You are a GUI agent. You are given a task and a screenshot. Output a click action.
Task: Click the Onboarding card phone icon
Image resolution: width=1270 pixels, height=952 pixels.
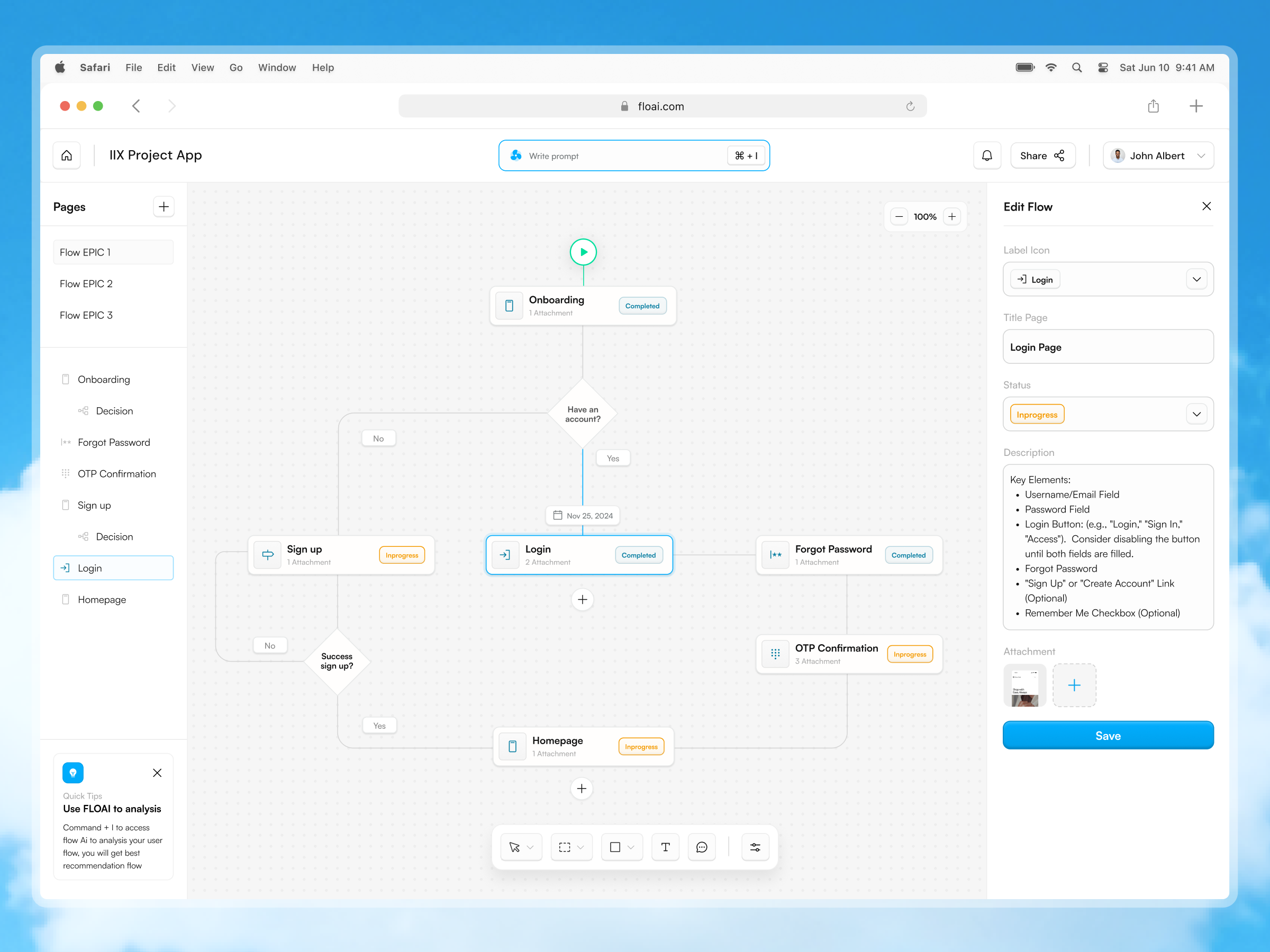pyautogui.click(x=509, y=306)
